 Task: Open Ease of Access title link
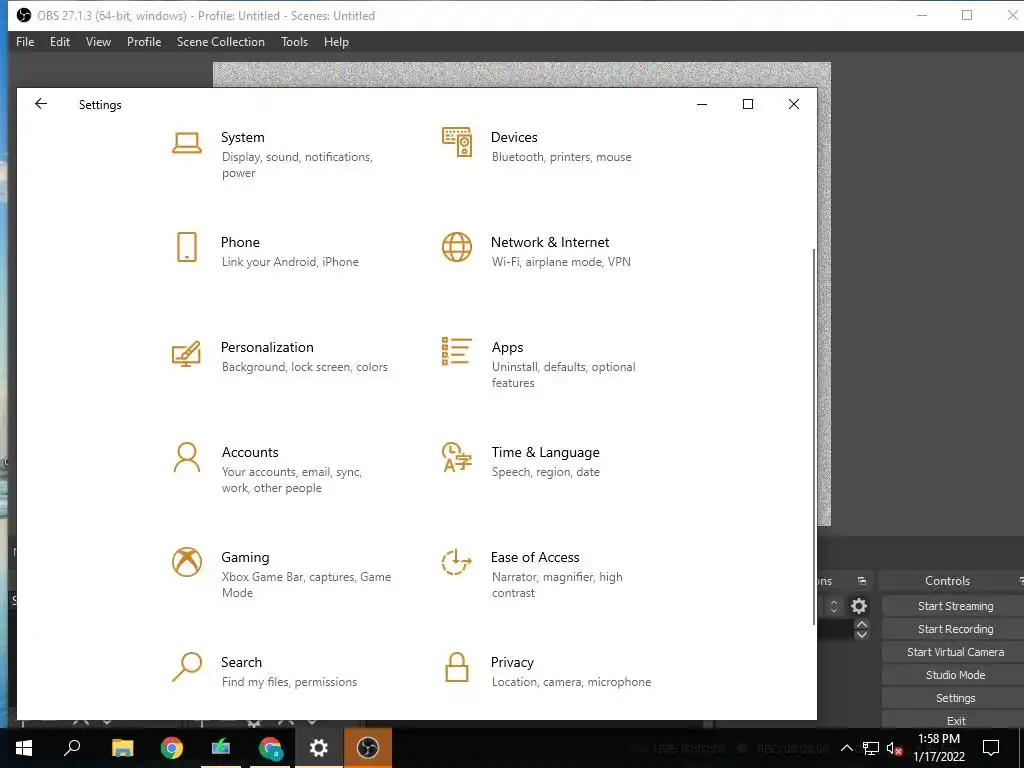coord(535,557)
